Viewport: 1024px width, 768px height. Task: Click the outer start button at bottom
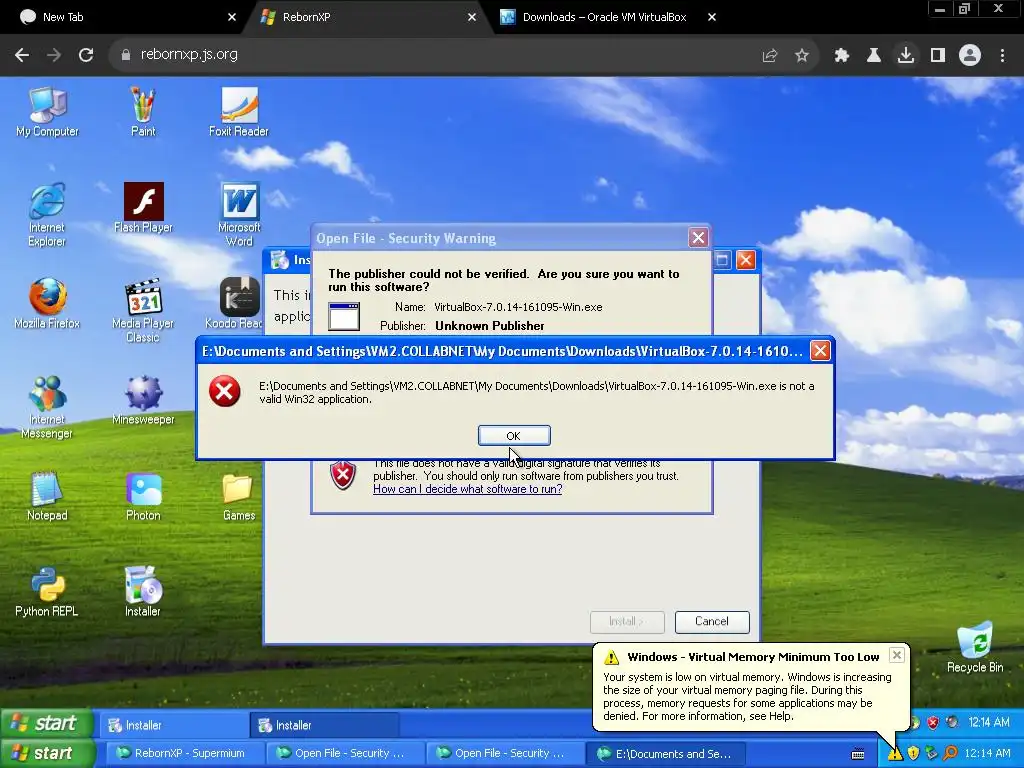tap(47, 754)
